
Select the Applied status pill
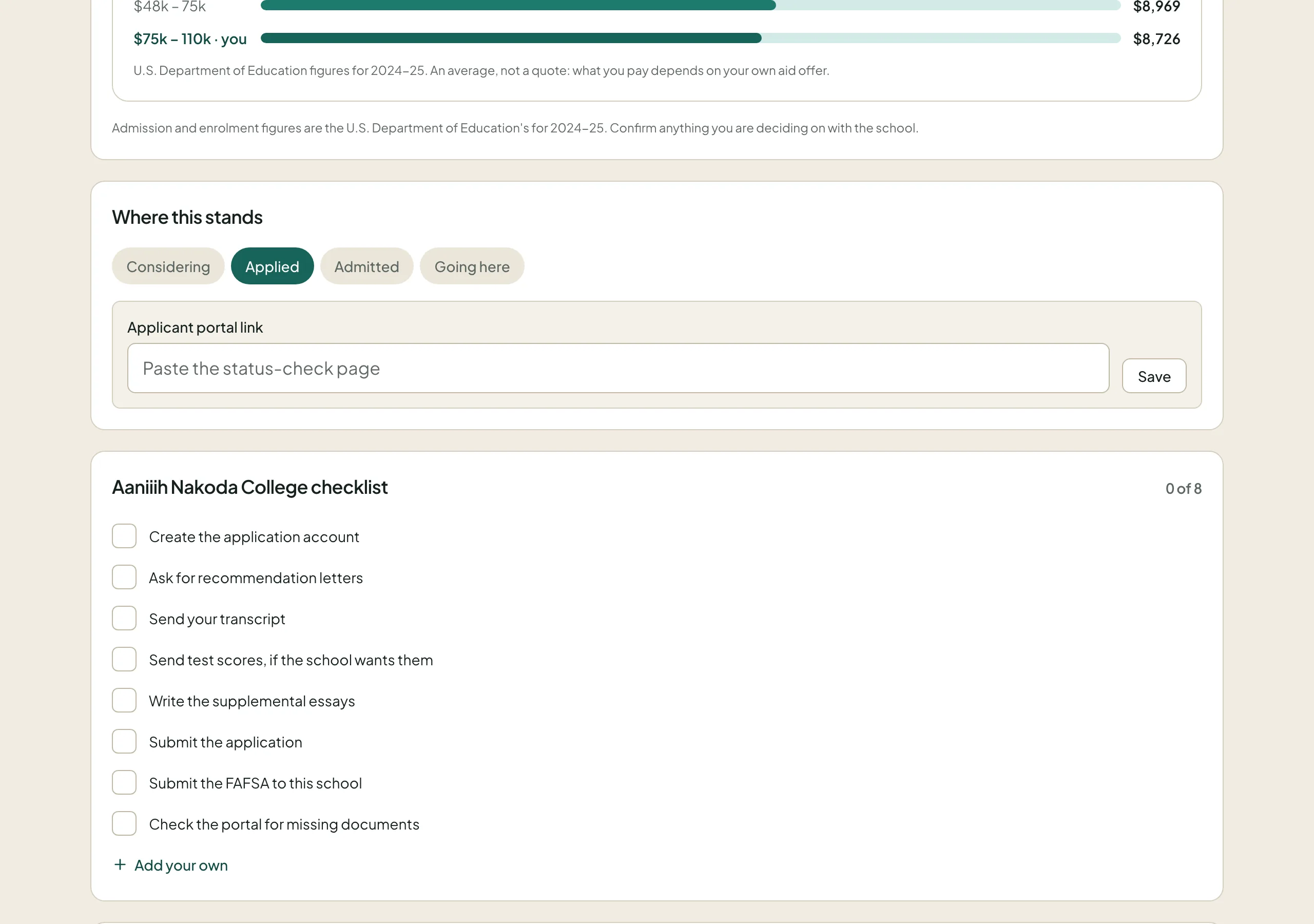tap(273, 266)
